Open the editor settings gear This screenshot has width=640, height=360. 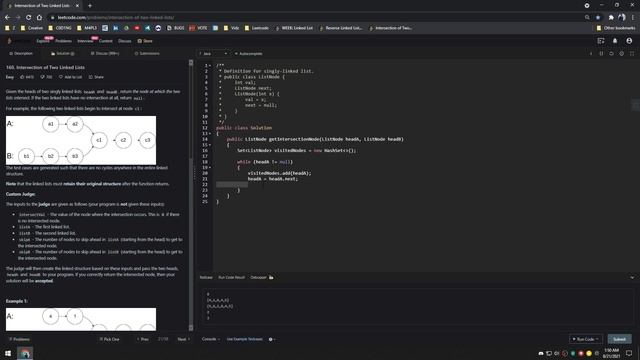pyautogui.click(x=621, y=53)
